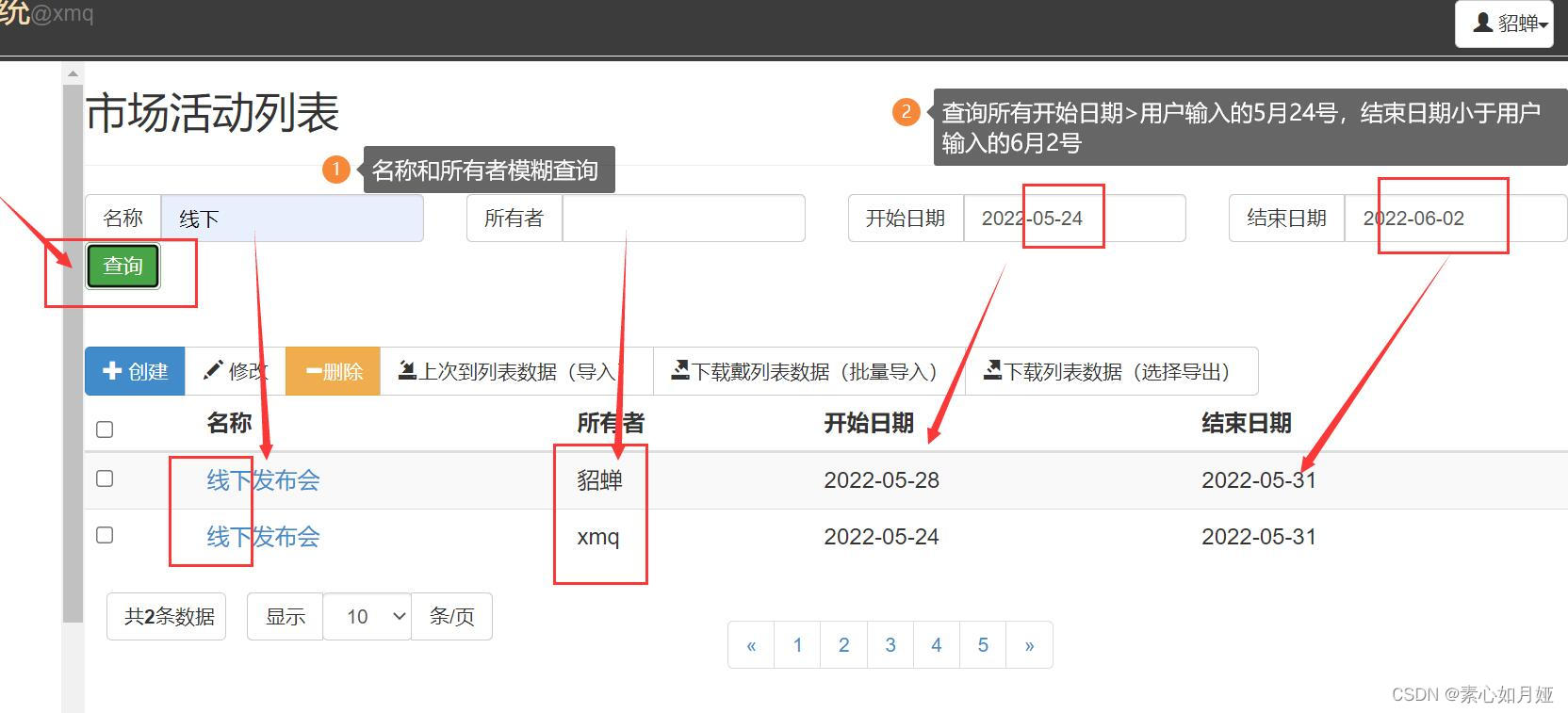The width and height of the screenshot is (1568, 713).
Task: Click 下载列表数据（选择导出）button
Action: point(1112,371)
